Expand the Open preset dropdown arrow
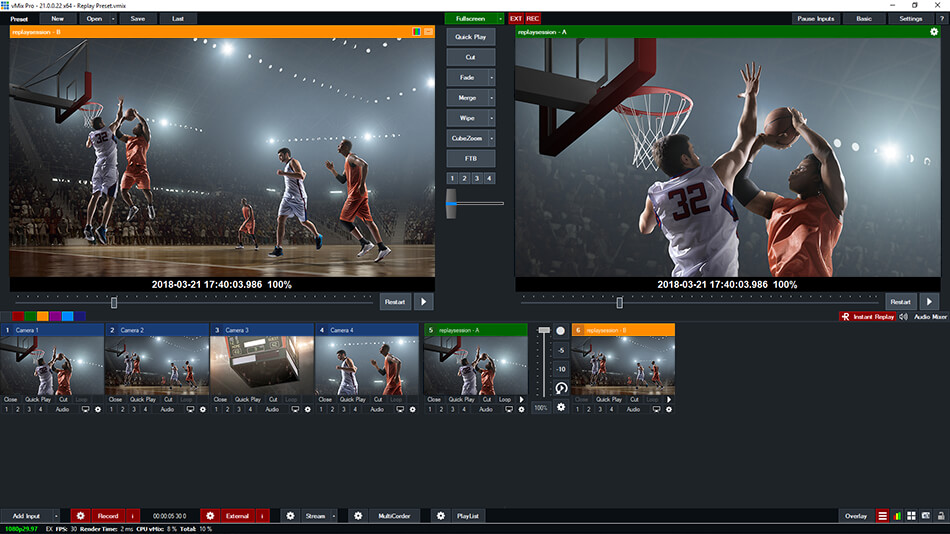Screen dimensions: 950x534 pos(113,19)
